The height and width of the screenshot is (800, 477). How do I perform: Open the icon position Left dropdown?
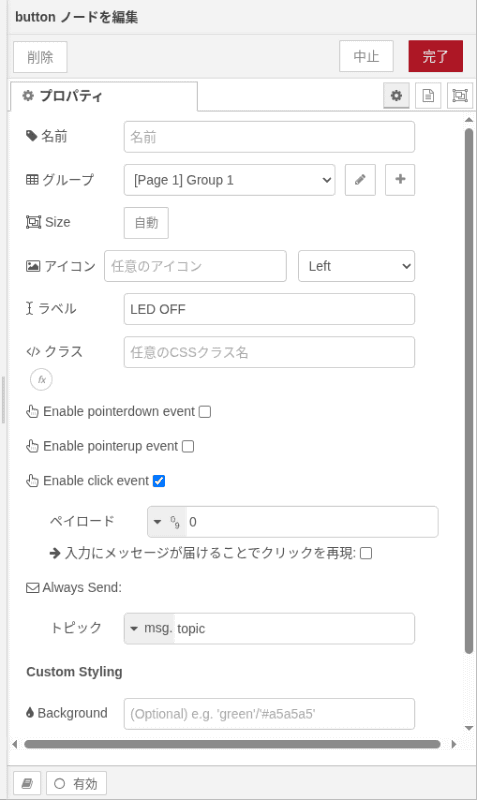pos(356,266)
